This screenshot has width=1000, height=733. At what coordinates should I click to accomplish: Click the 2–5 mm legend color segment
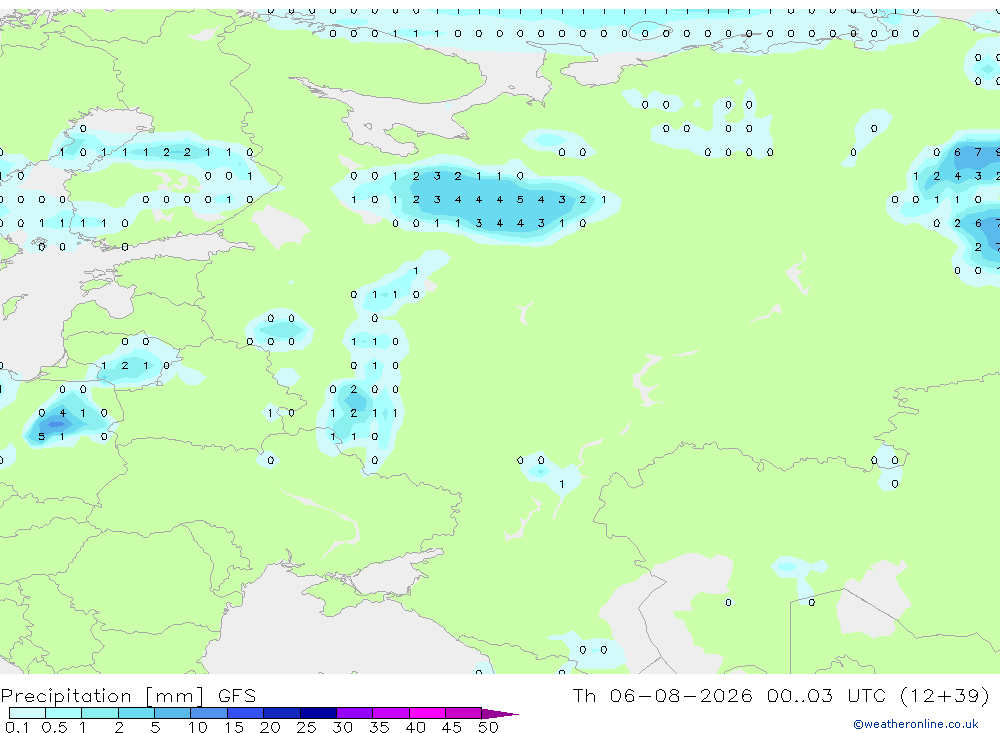[x=136, y=713]
